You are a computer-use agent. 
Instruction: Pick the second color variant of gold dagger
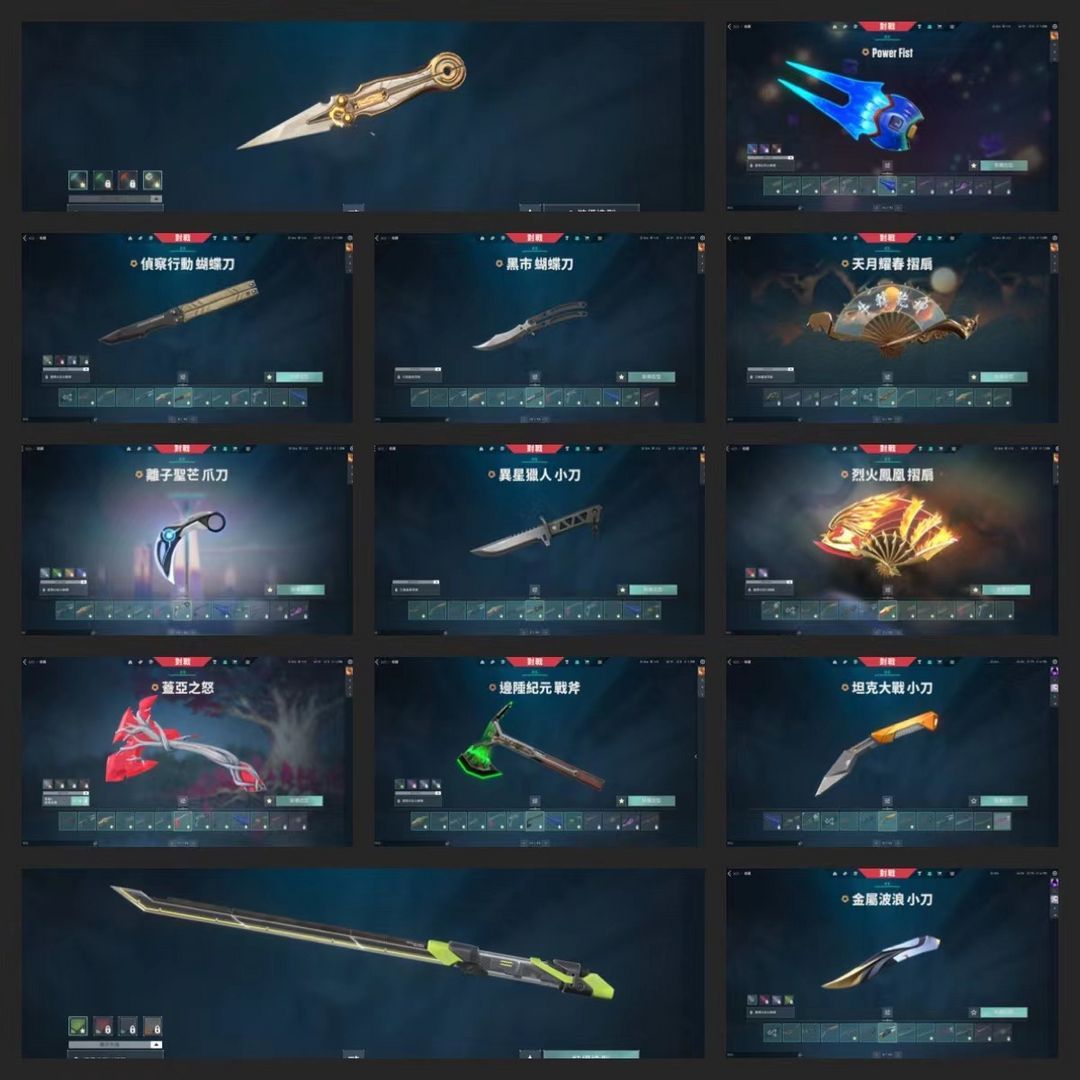pos(103,180)
